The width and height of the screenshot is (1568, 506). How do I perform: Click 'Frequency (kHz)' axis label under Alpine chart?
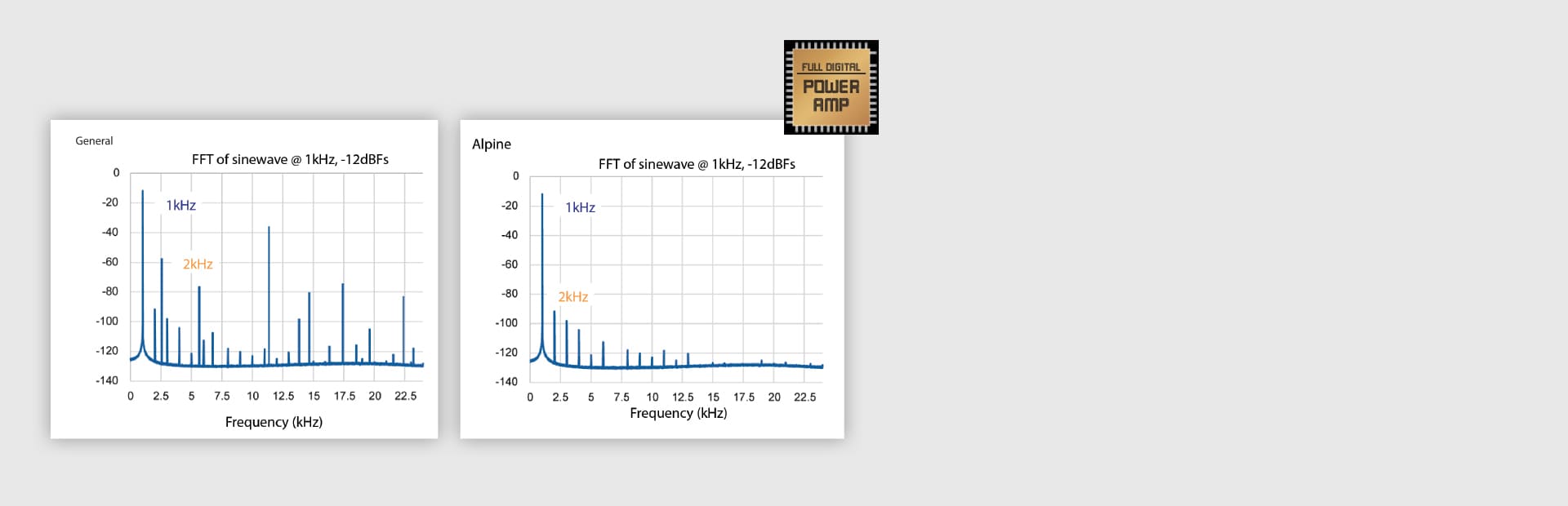click(678, 413)
